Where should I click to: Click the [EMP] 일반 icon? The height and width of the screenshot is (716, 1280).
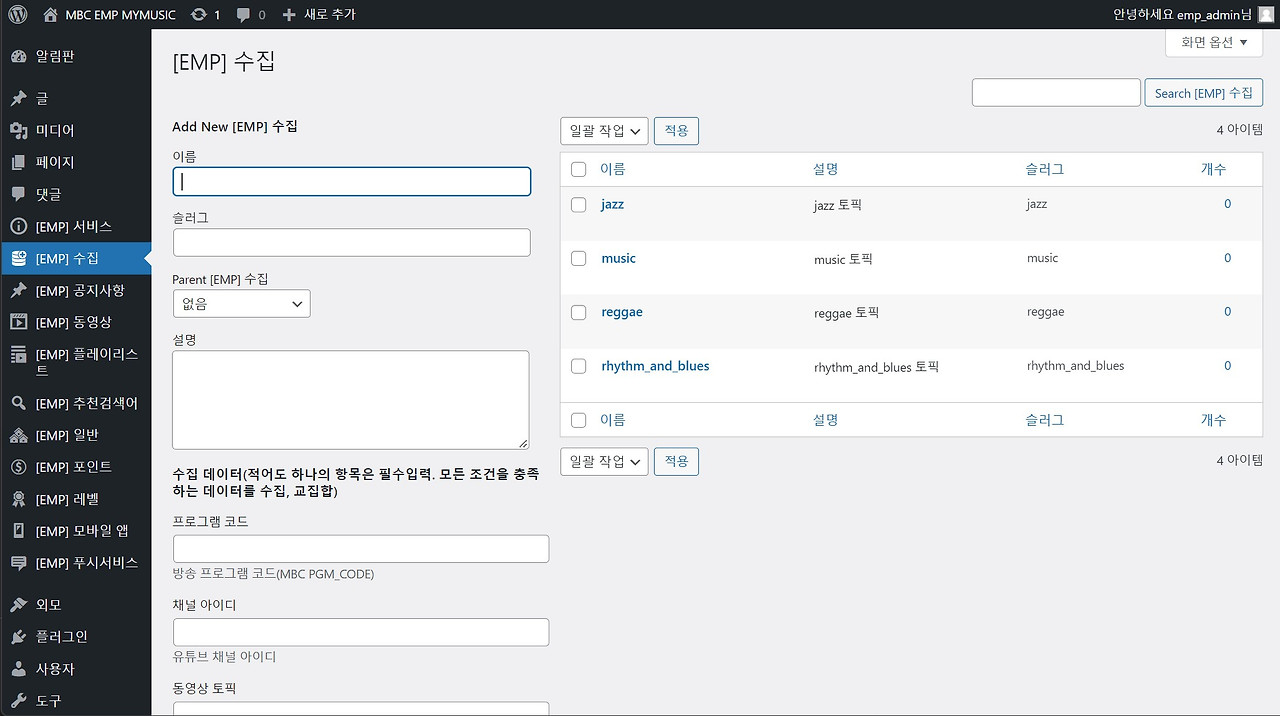pyautogui.click(x=18, y=436)
